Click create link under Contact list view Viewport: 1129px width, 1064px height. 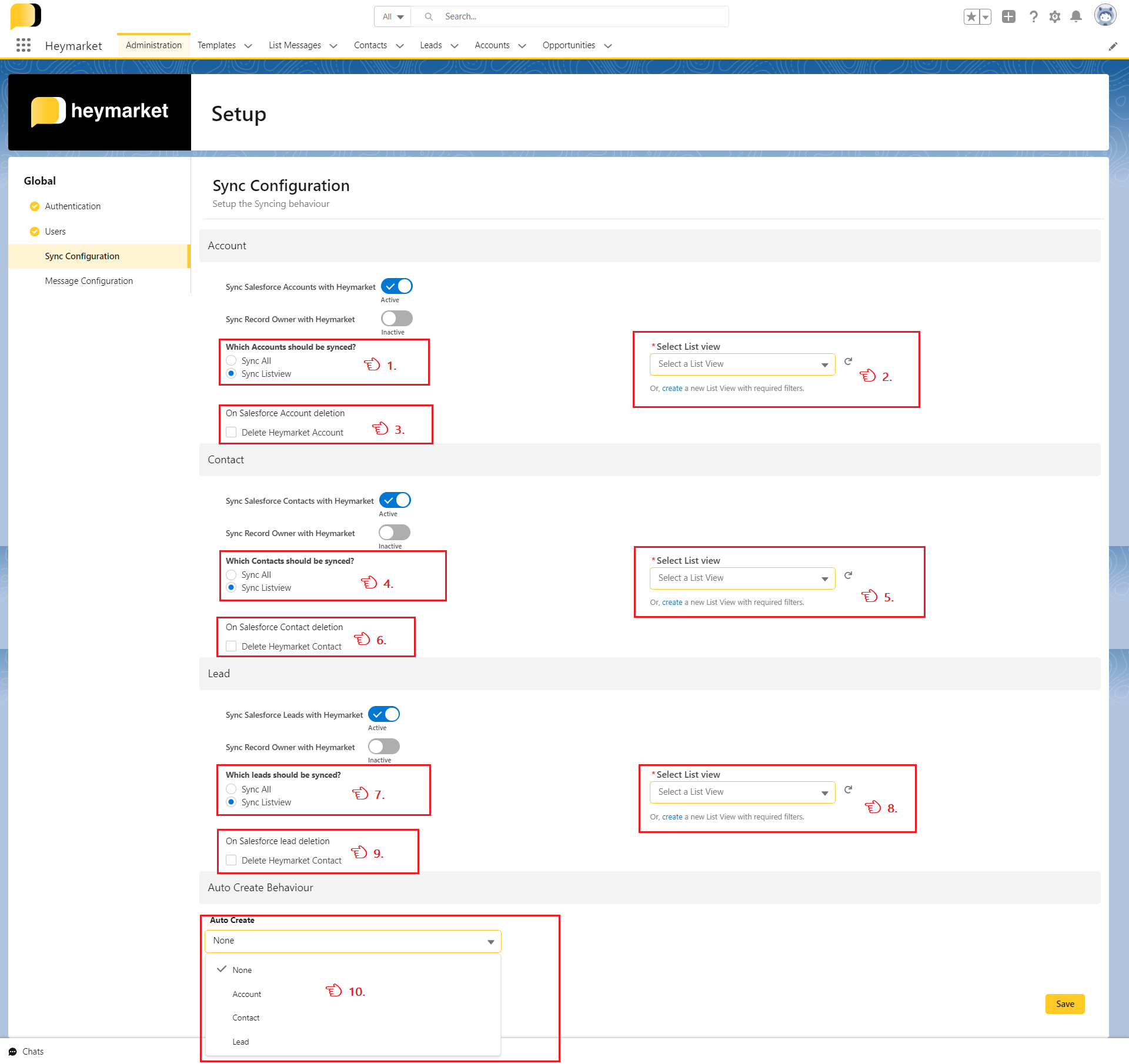(x=672, y=603)
